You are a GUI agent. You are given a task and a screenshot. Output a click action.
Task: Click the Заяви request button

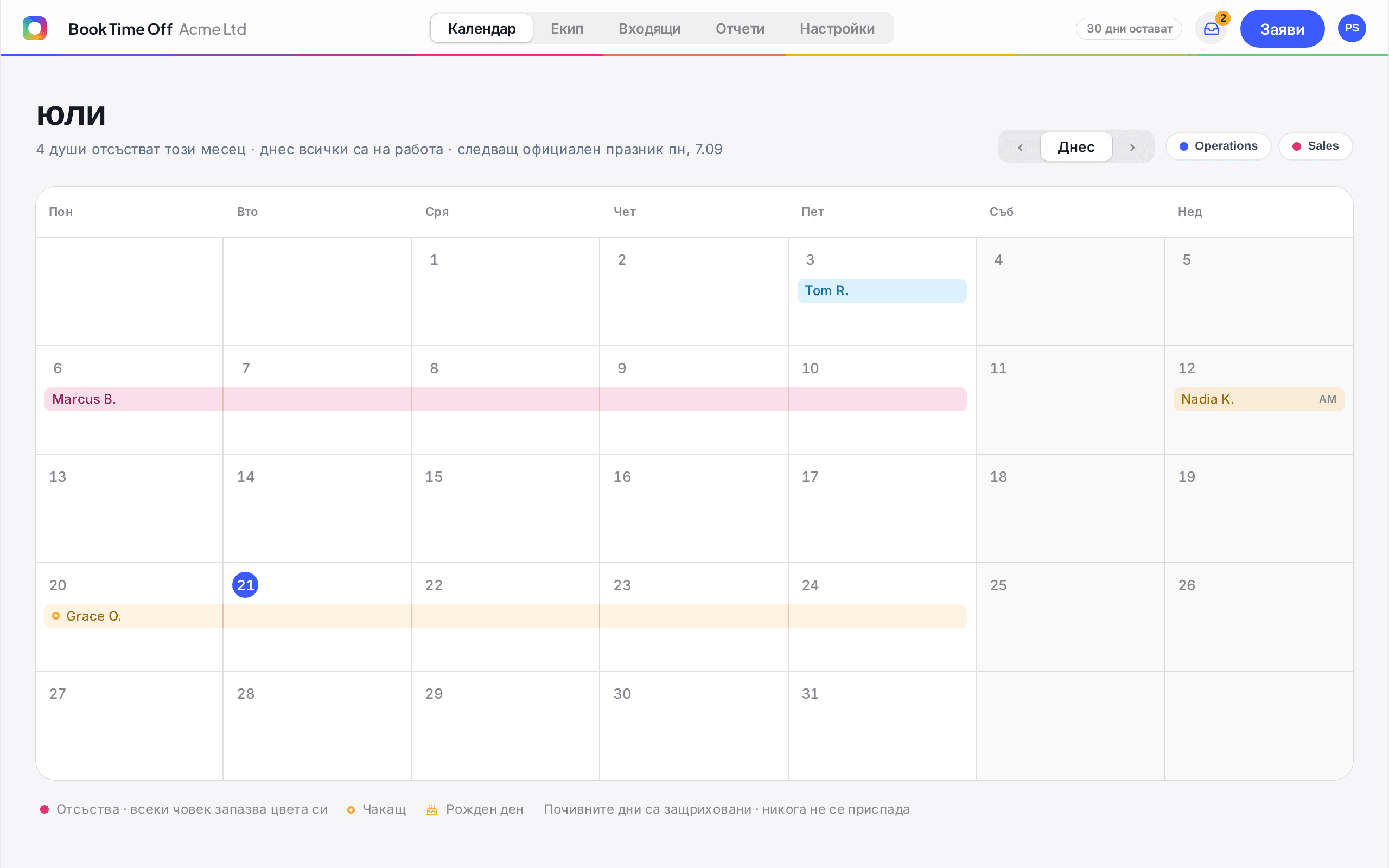(x=1282, y=29)
